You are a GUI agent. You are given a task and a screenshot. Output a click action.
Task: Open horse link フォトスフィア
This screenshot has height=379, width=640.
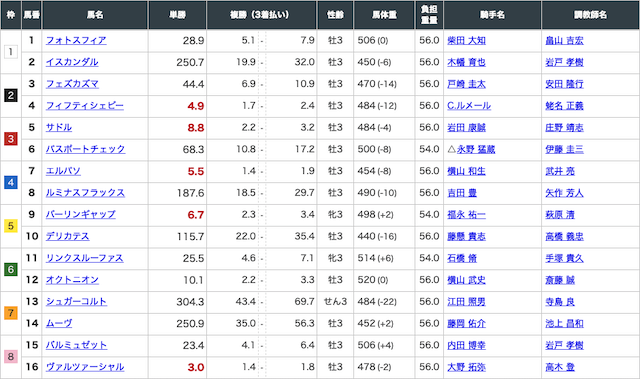pyautogui.click(x=76, y=40)
